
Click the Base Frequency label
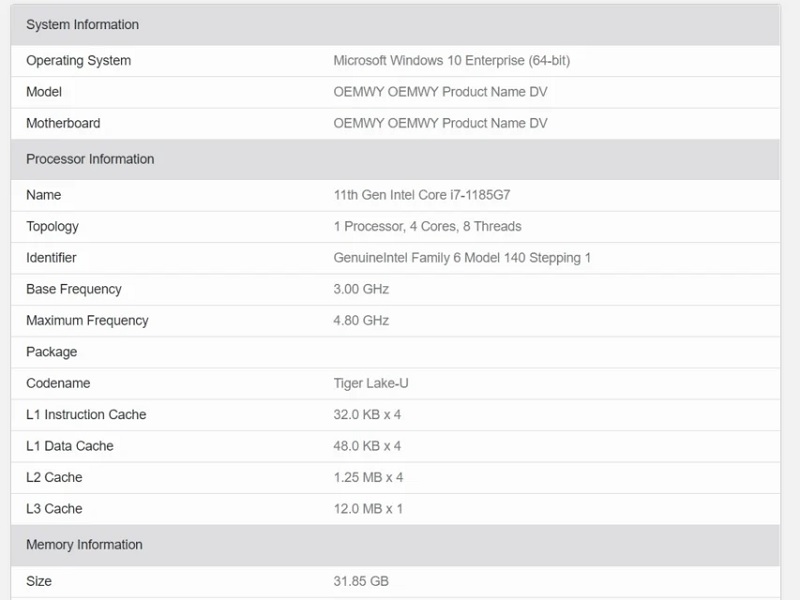tap(74, 289)
